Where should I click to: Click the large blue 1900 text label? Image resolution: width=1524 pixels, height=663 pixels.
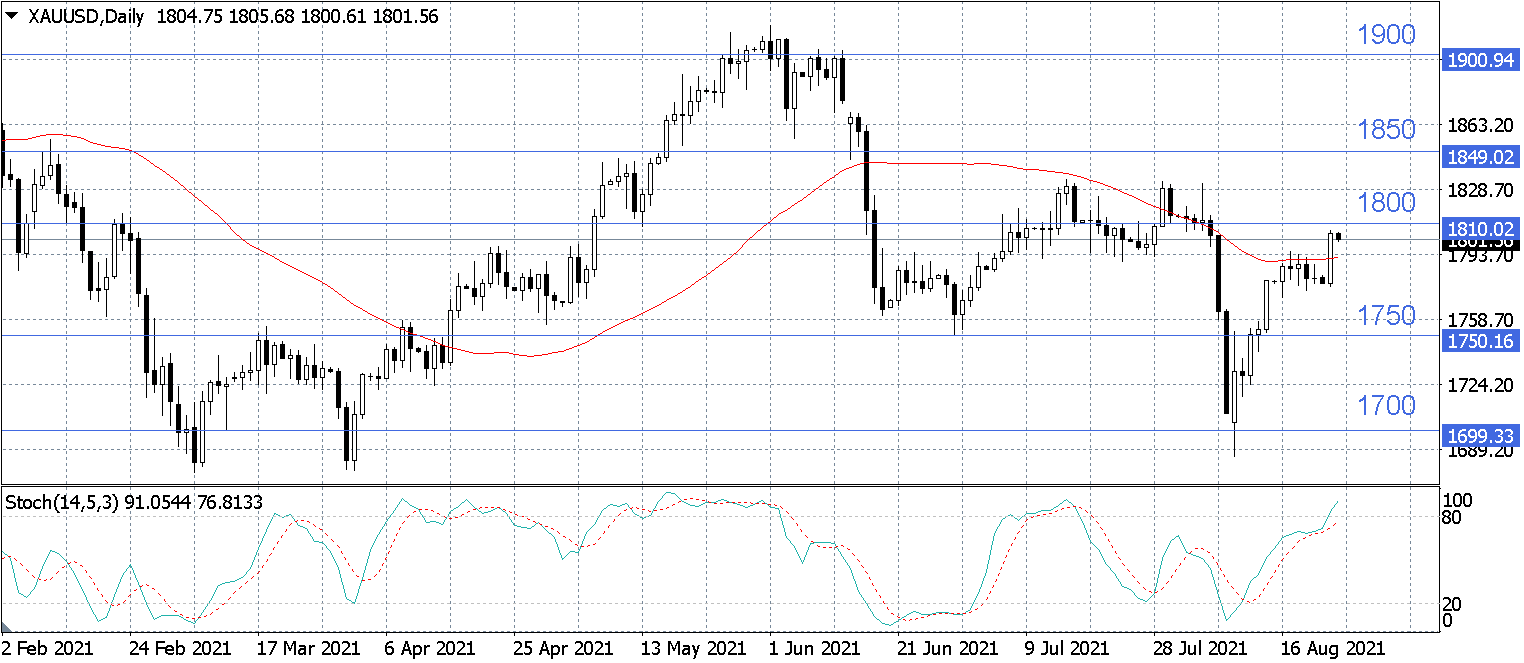click(1386, 36)
